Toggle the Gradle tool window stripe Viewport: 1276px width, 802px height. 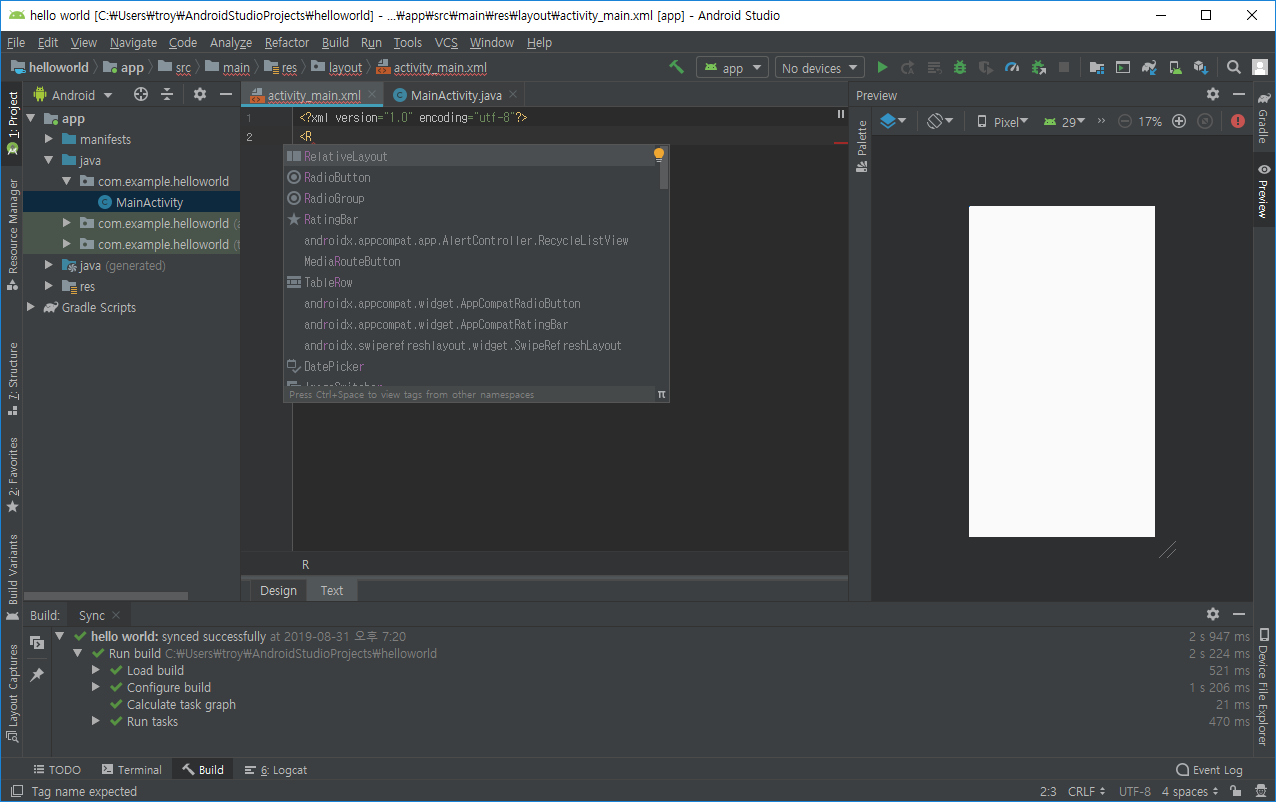click(x=1264, y=118)
